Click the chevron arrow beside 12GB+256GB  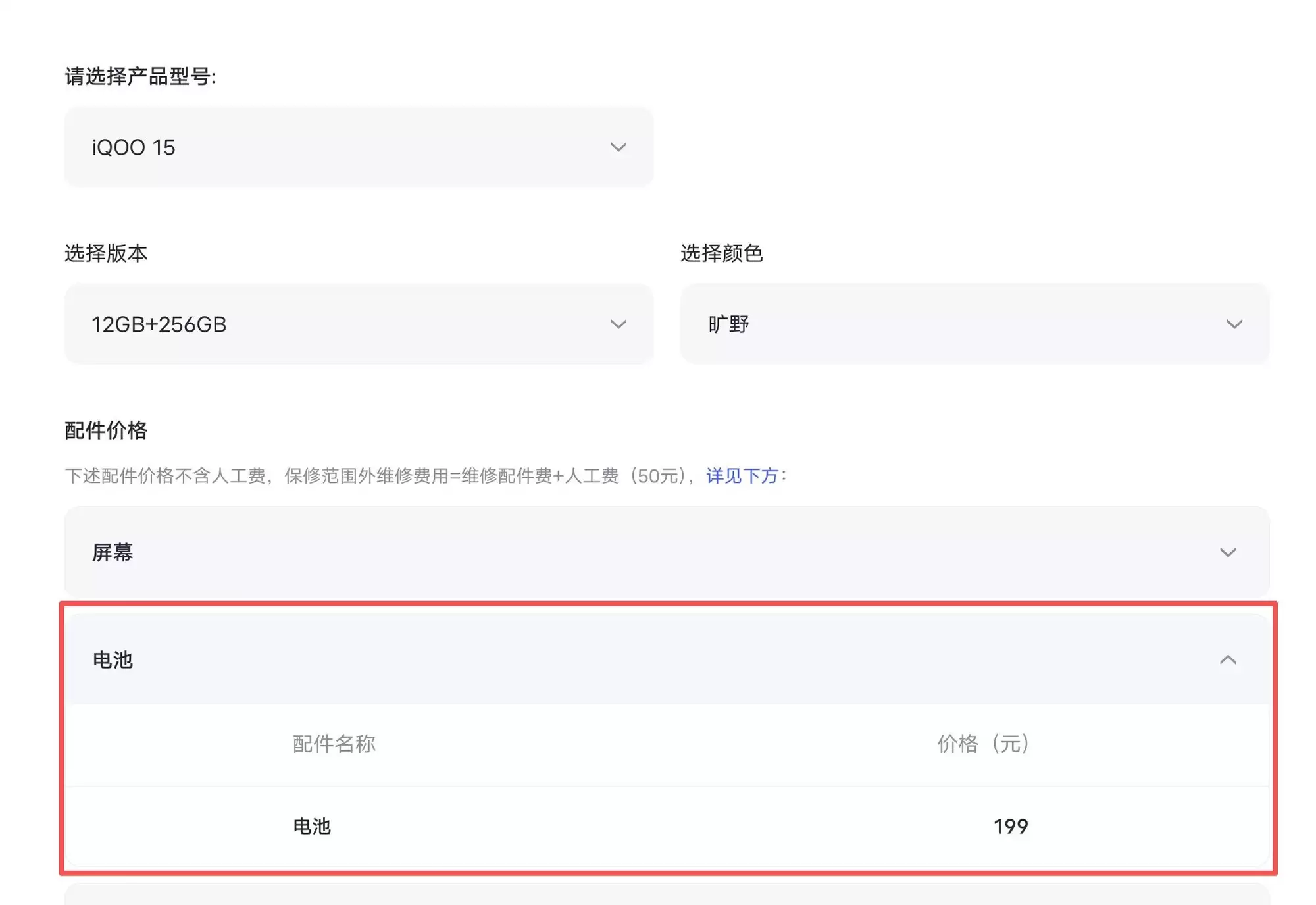click(x=618, y=324)
